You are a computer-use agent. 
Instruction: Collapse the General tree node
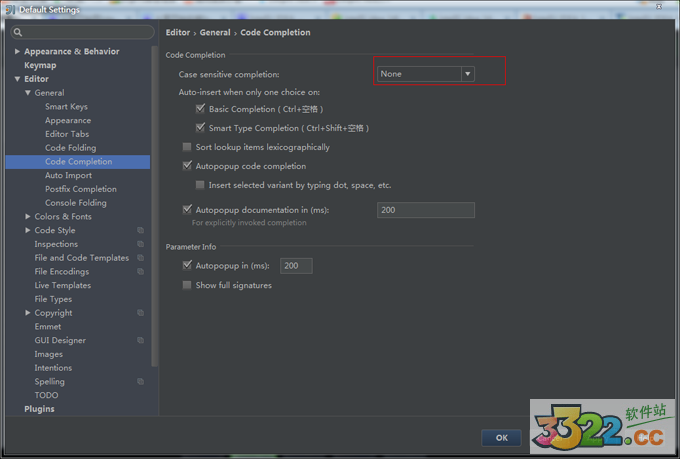point(28,92)
